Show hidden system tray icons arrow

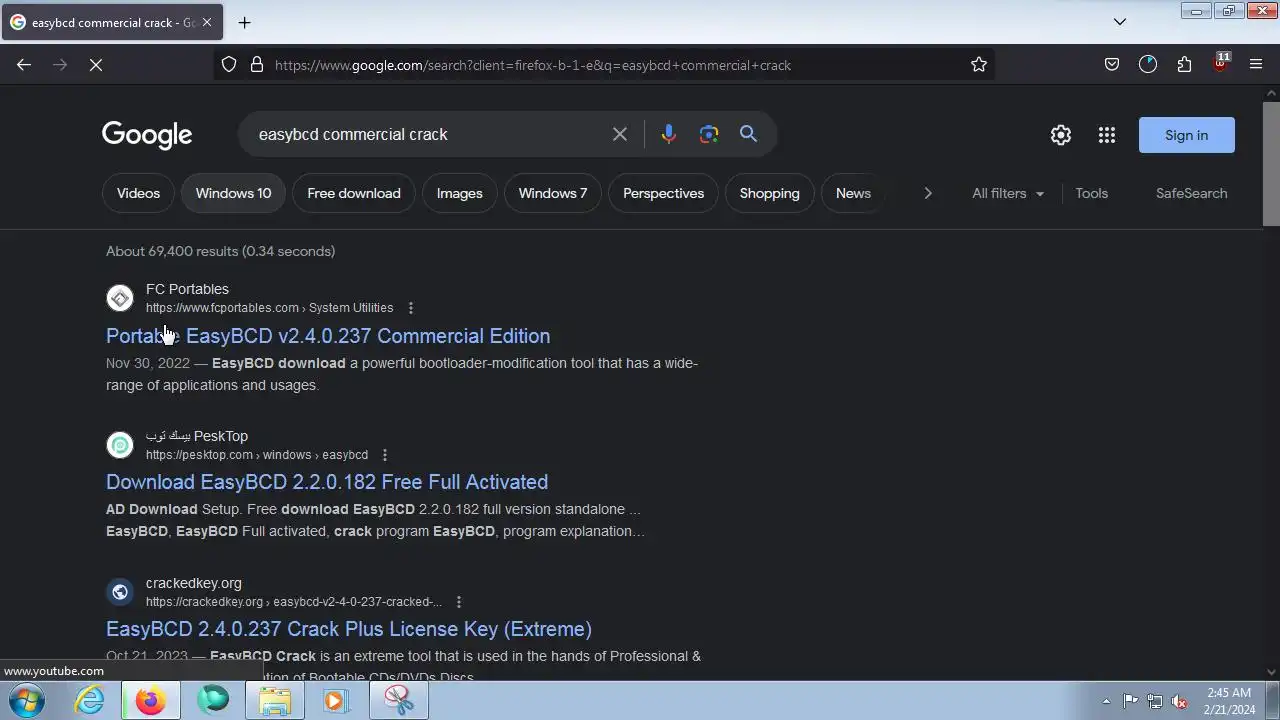click(1106, 701)
